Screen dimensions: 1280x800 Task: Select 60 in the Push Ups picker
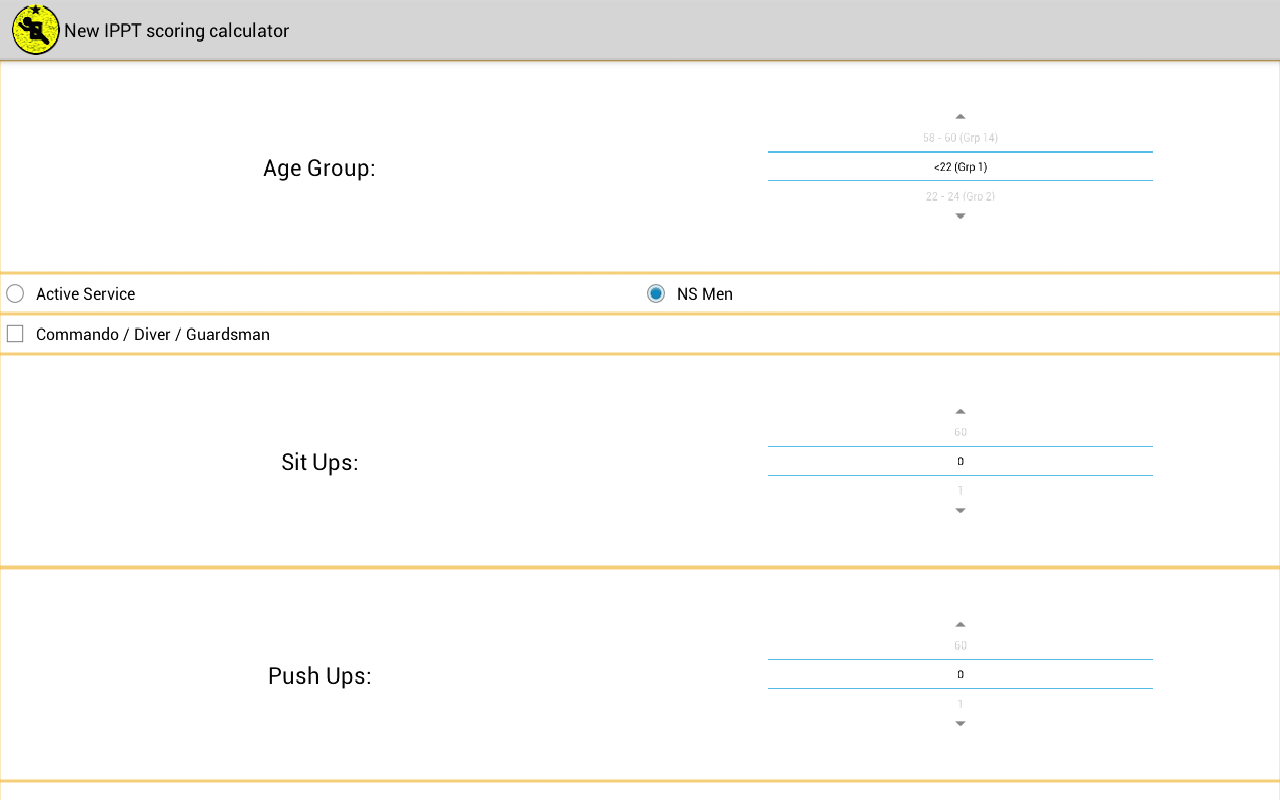[x=960, y=645]
